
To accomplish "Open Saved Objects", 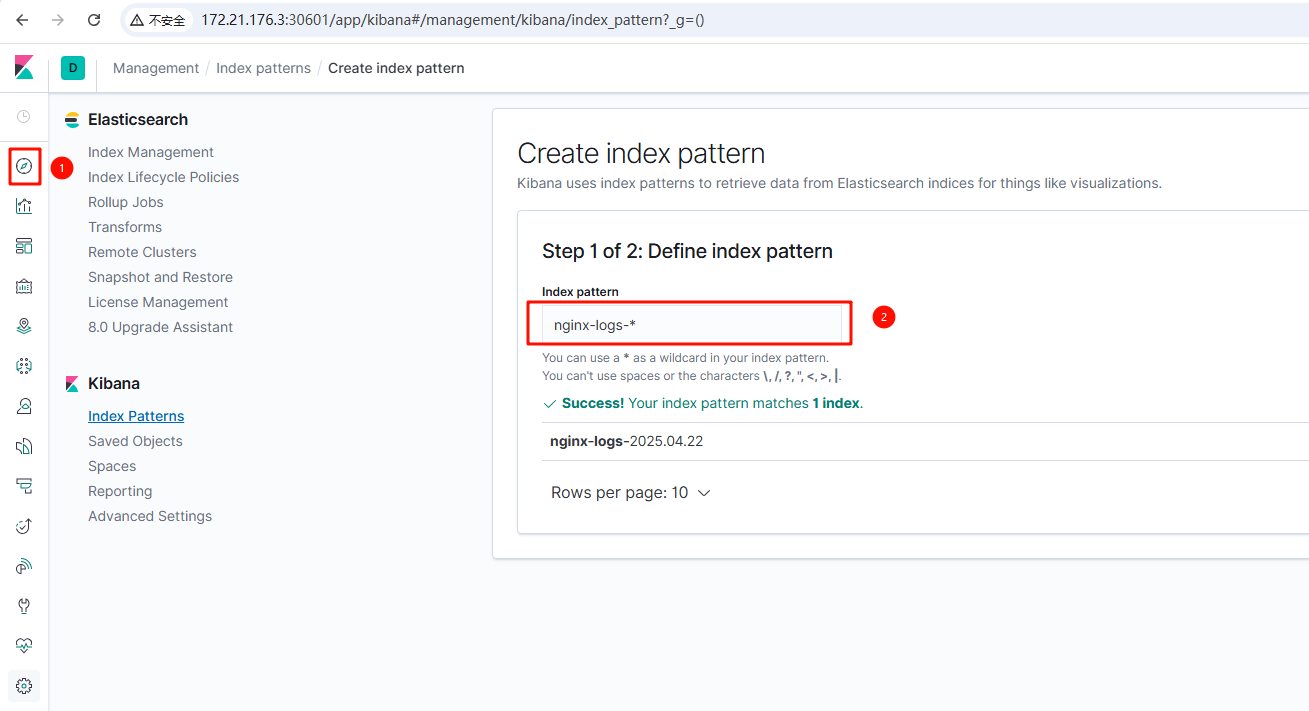I will [135, 441].
